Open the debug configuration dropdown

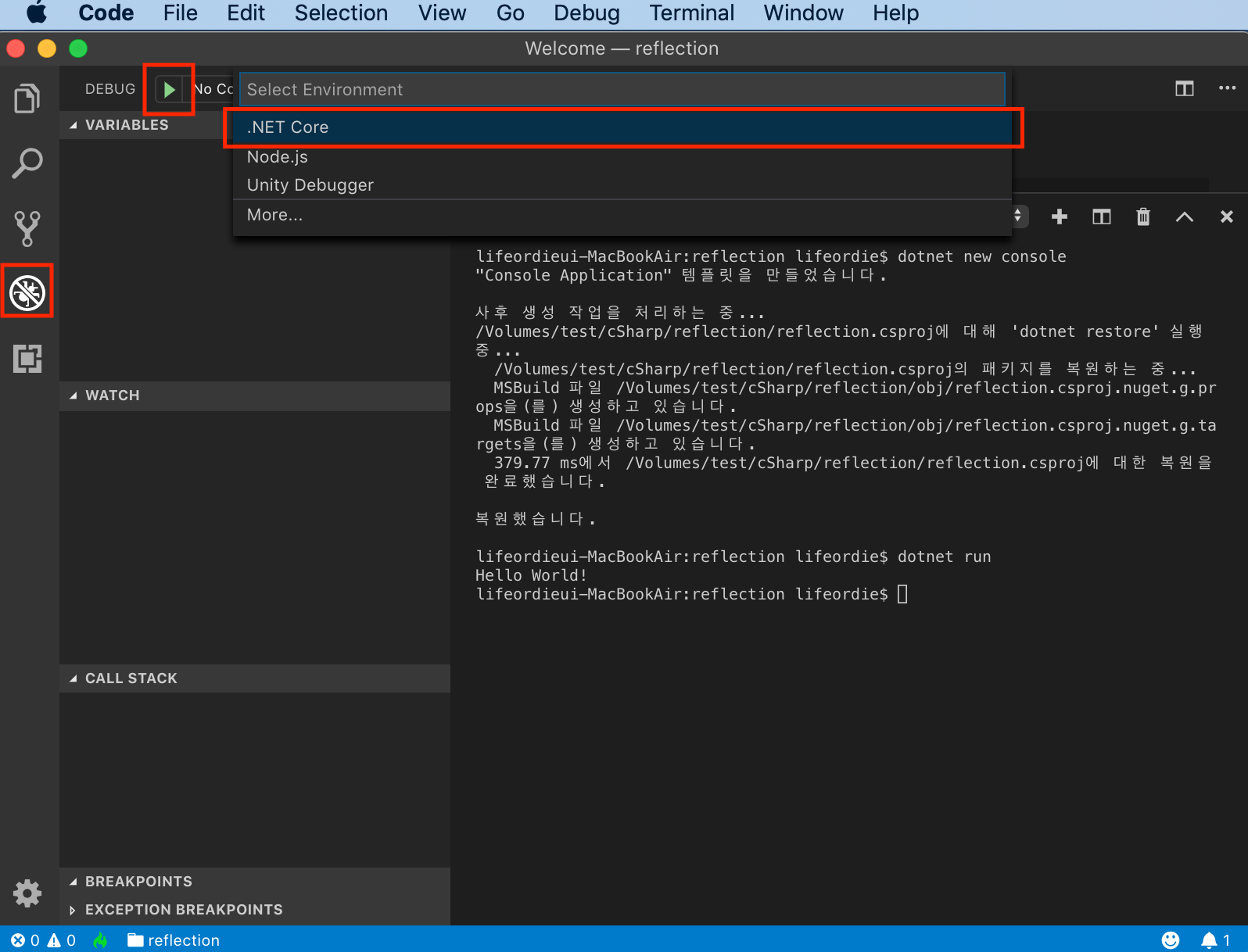click(x=213, y=89)
